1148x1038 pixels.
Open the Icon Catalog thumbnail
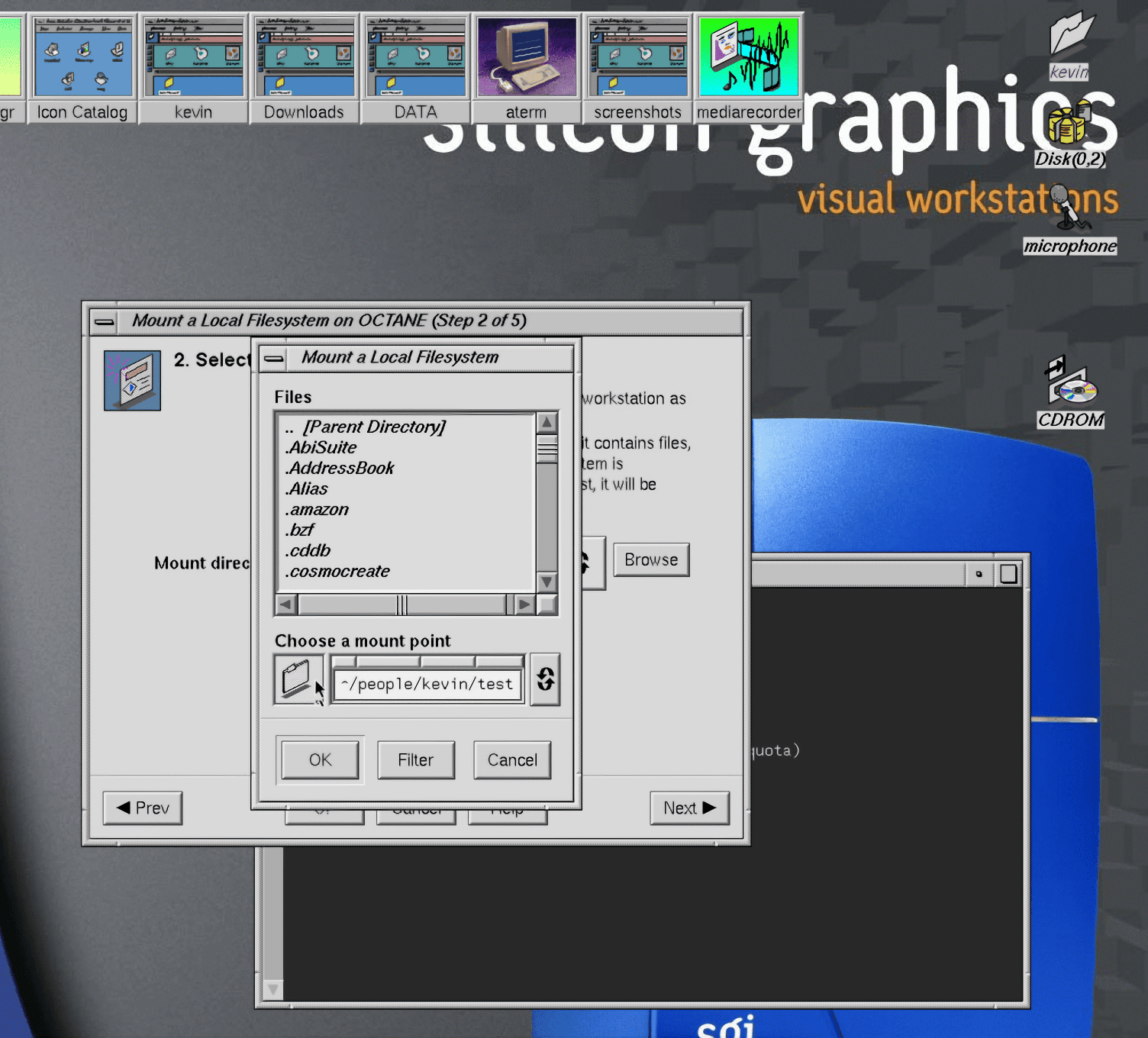click(x=82, y=68)
